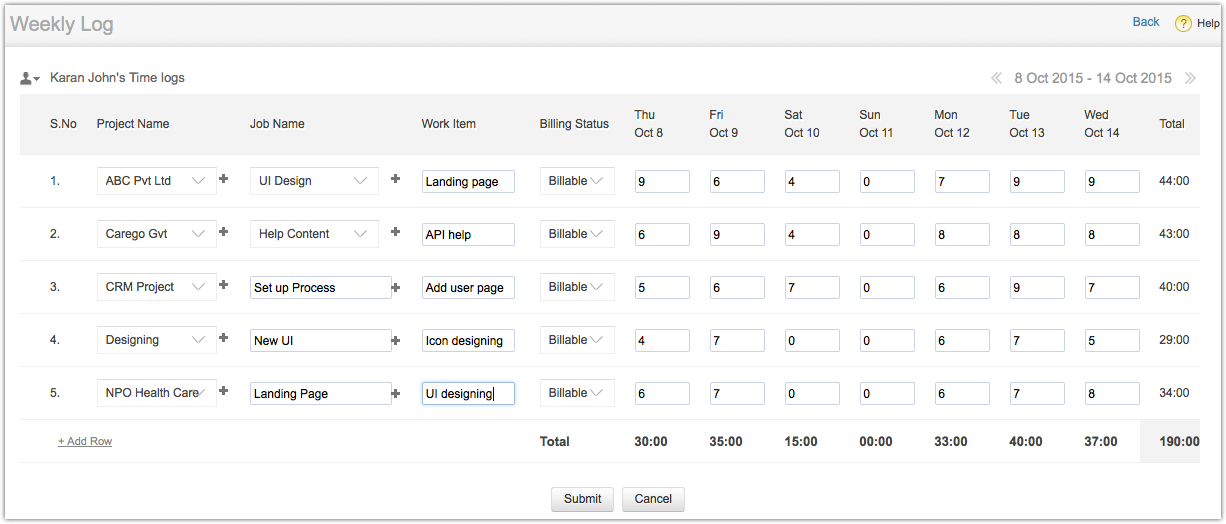Click plus icon next to Set up Process job
Image resolution: width=1226 pixels, height=524 pixels.
coord(395,287)
